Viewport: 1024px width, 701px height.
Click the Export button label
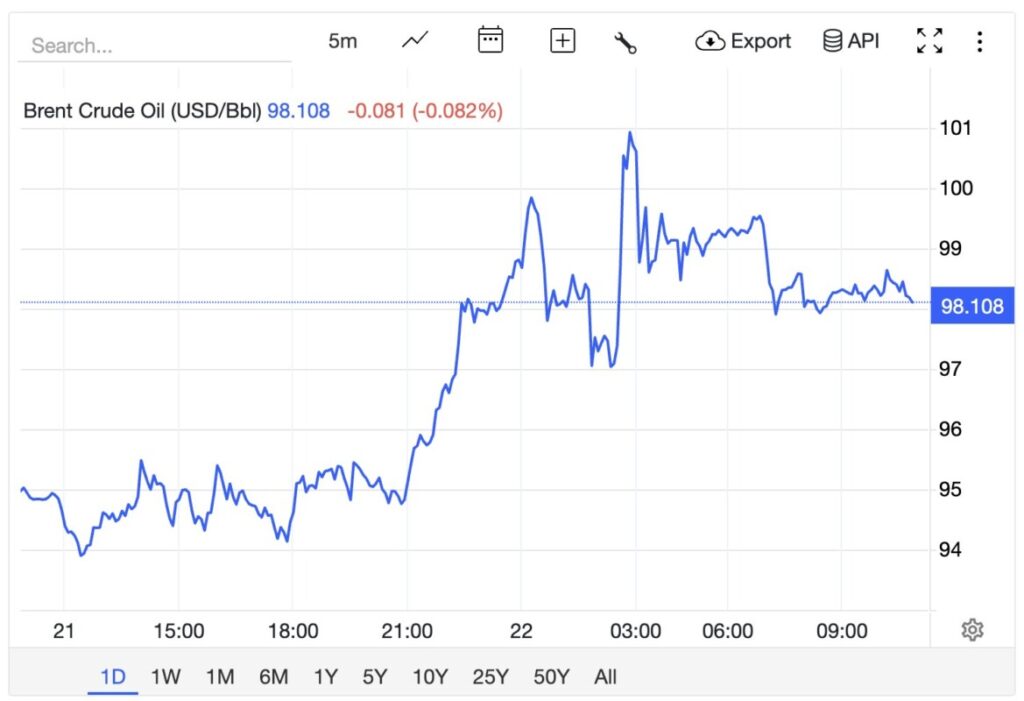tap(763, 41)
